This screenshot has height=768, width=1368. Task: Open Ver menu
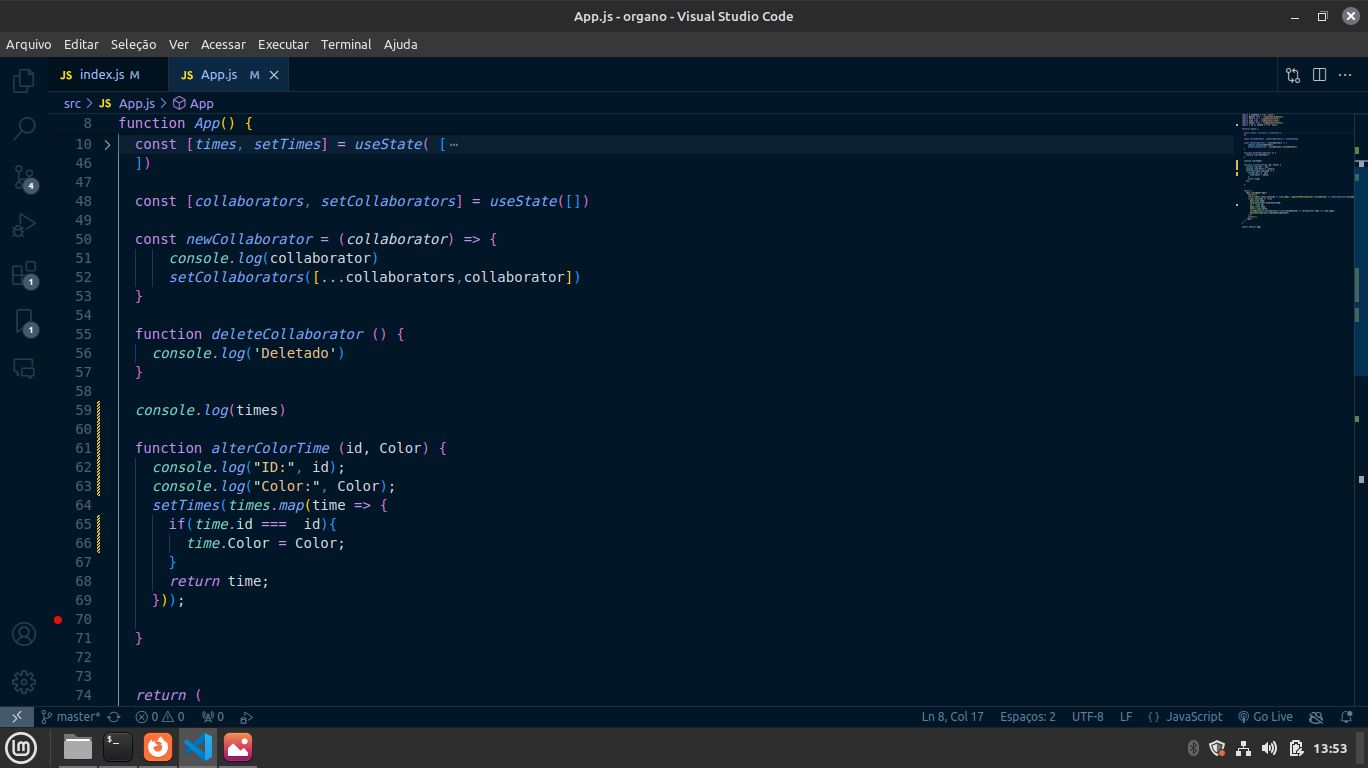point(179,44)
